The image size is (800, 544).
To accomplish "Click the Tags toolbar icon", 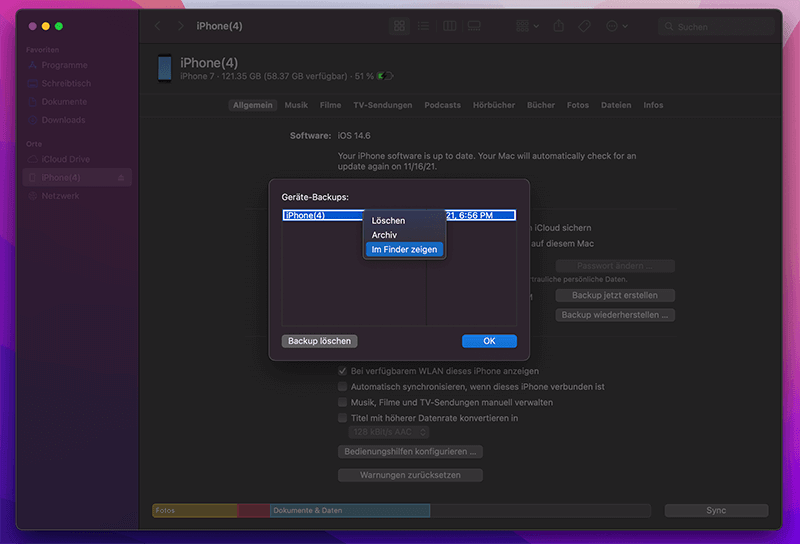I will coord(584,26).
